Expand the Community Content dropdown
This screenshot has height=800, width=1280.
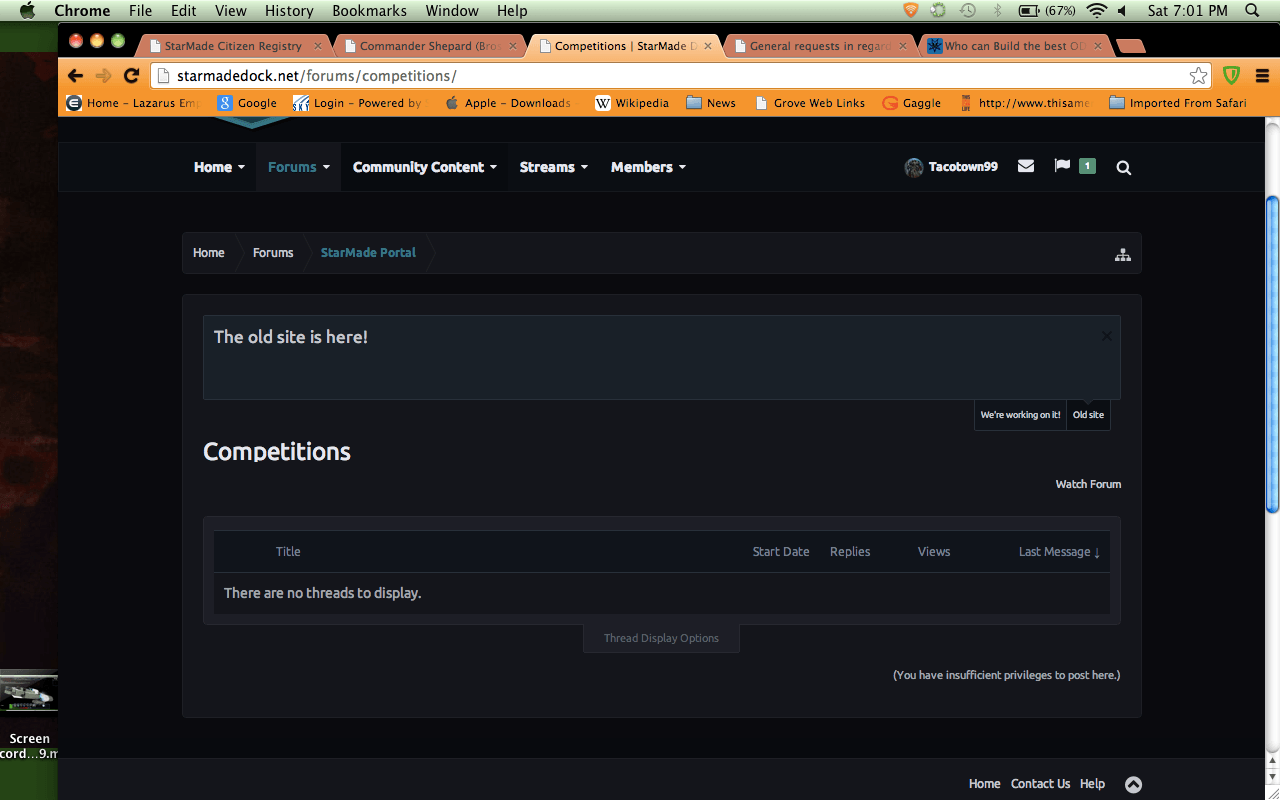pos(424,167)
